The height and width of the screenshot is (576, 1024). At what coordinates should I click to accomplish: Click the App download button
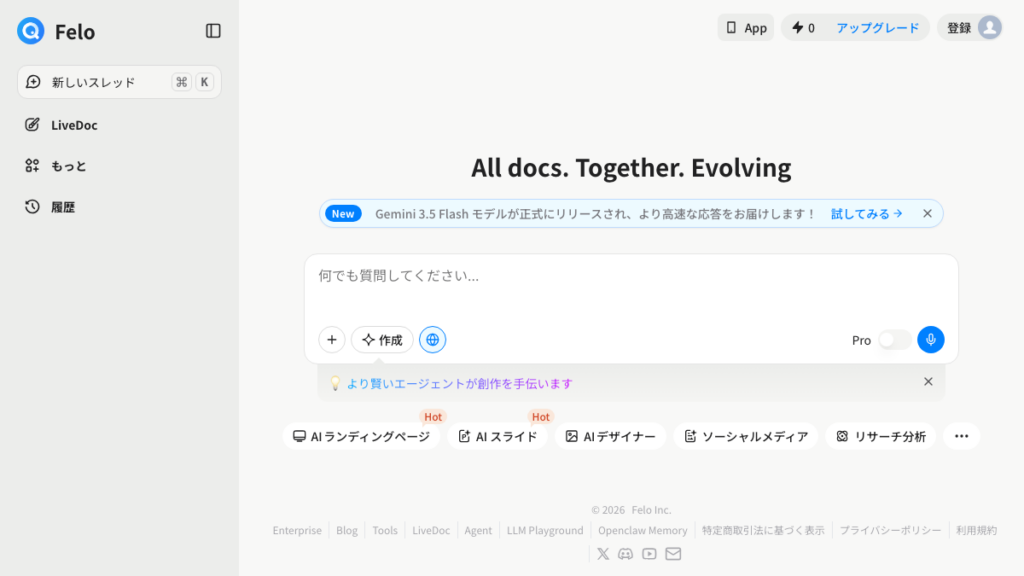tap(746, 27)
